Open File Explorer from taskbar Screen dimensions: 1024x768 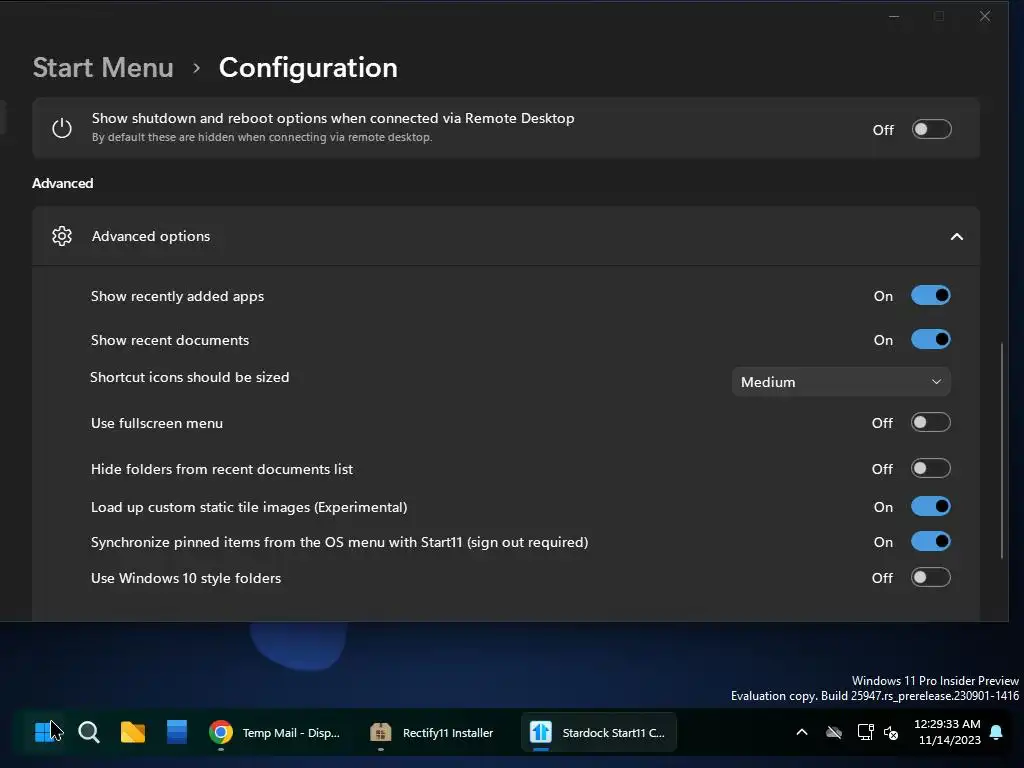pos(133,732)
